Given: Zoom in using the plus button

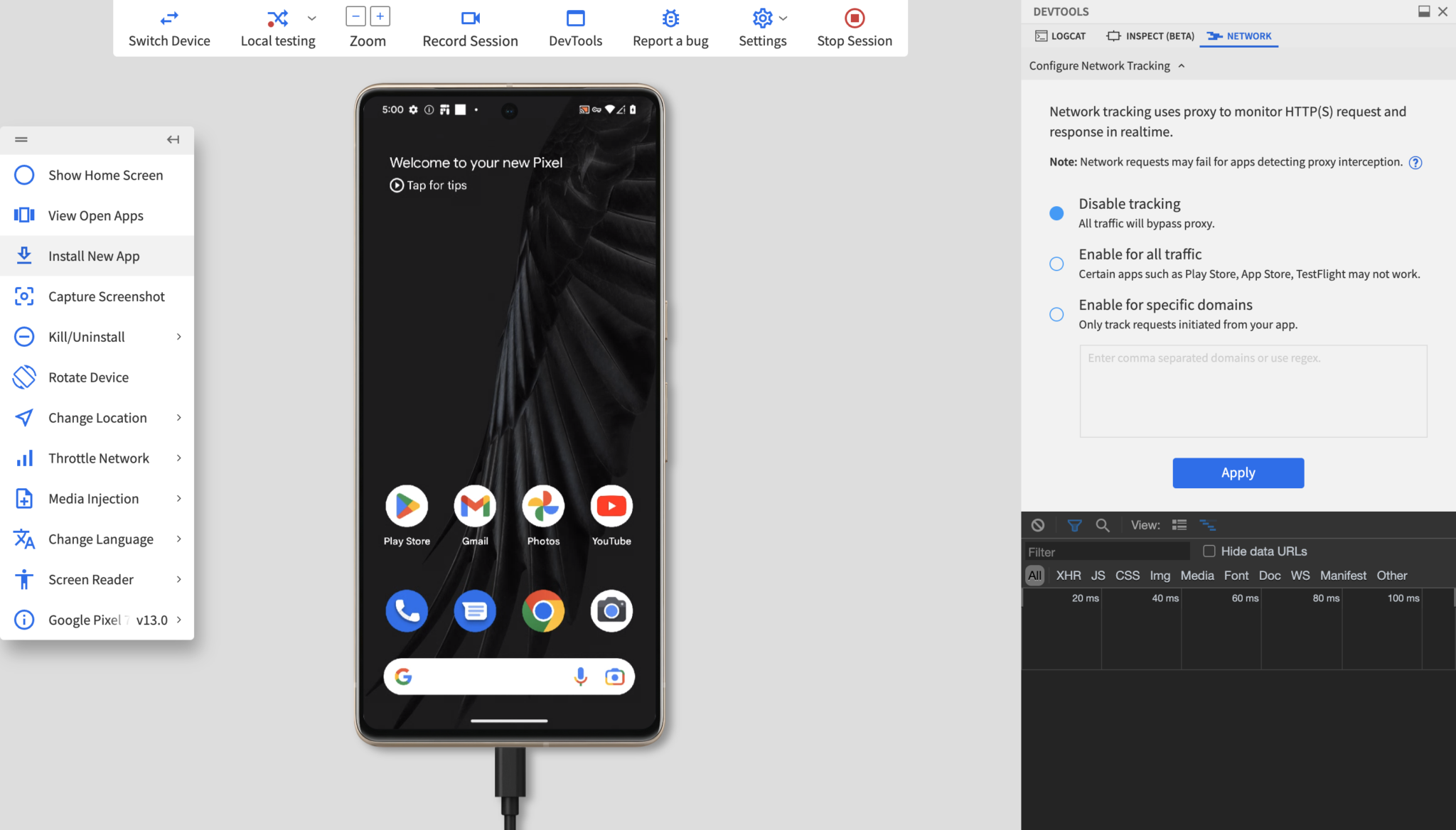Looking at the screenshot, I should [380, 15].
